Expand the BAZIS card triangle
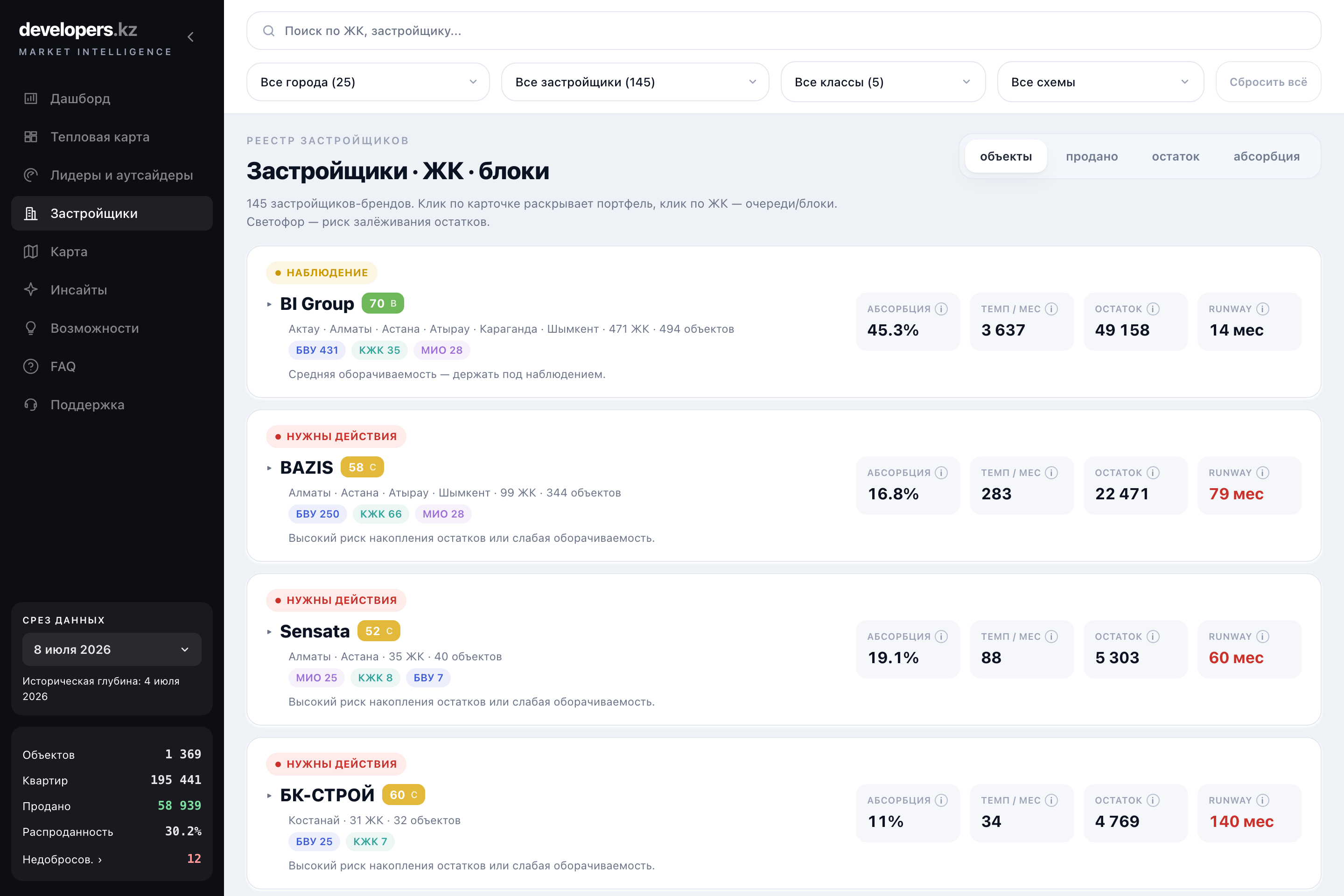The width and height of the screenshot is (1344, 896). click(x=269, y=468)
